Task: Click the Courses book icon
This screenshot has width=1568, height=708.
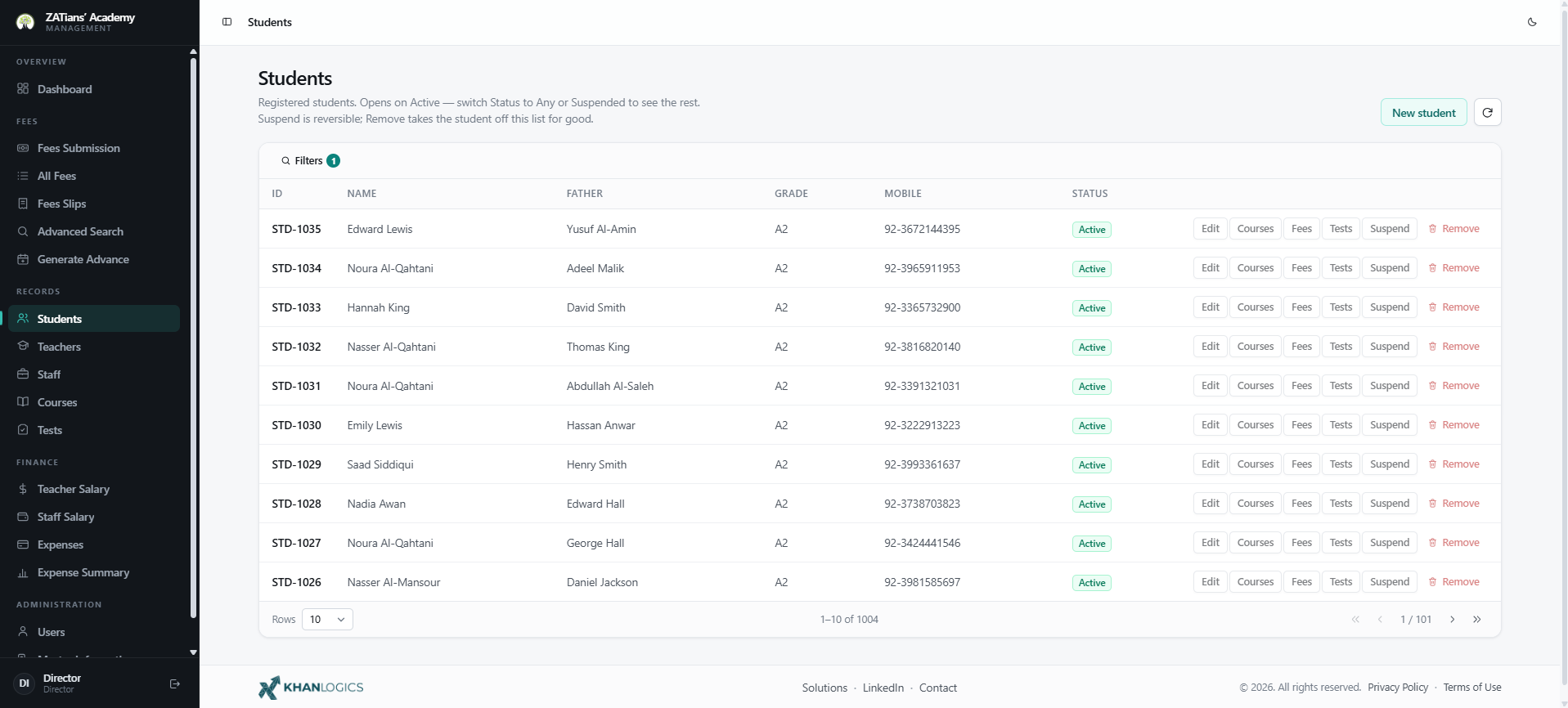Action: 23,402
